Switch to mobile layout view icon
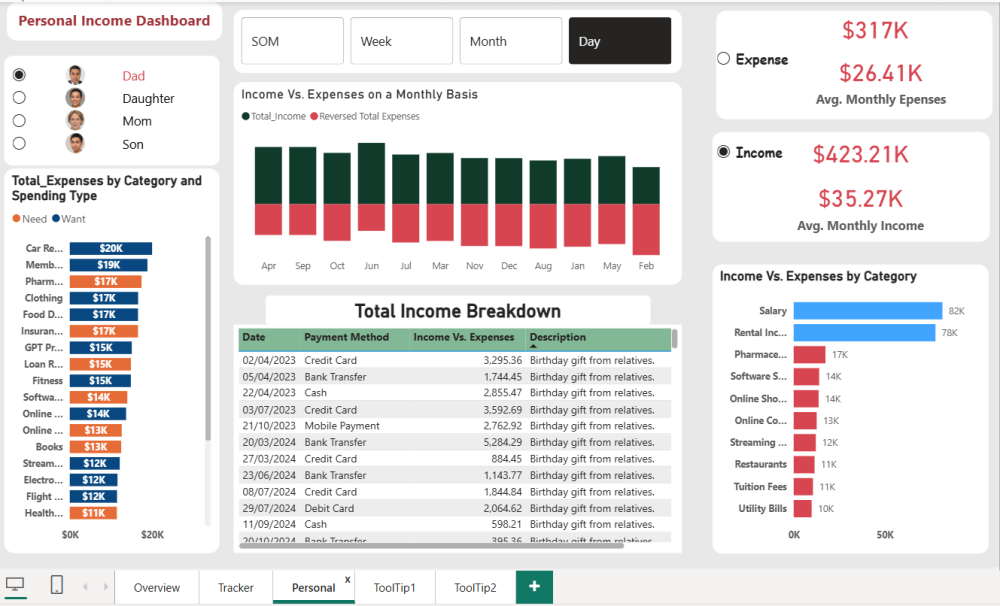 57,585
